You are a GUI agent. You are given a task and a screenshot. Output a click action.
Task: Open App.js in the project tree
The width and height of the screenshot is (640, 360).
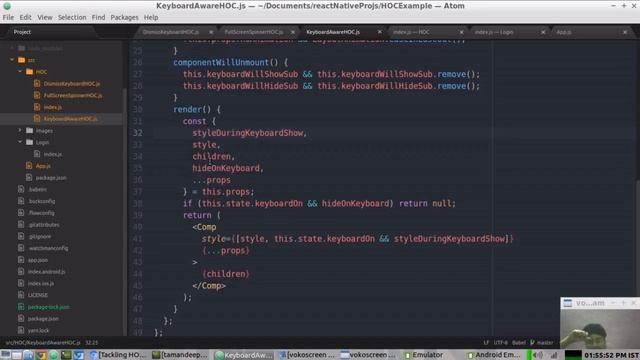[x=43, y=166]
